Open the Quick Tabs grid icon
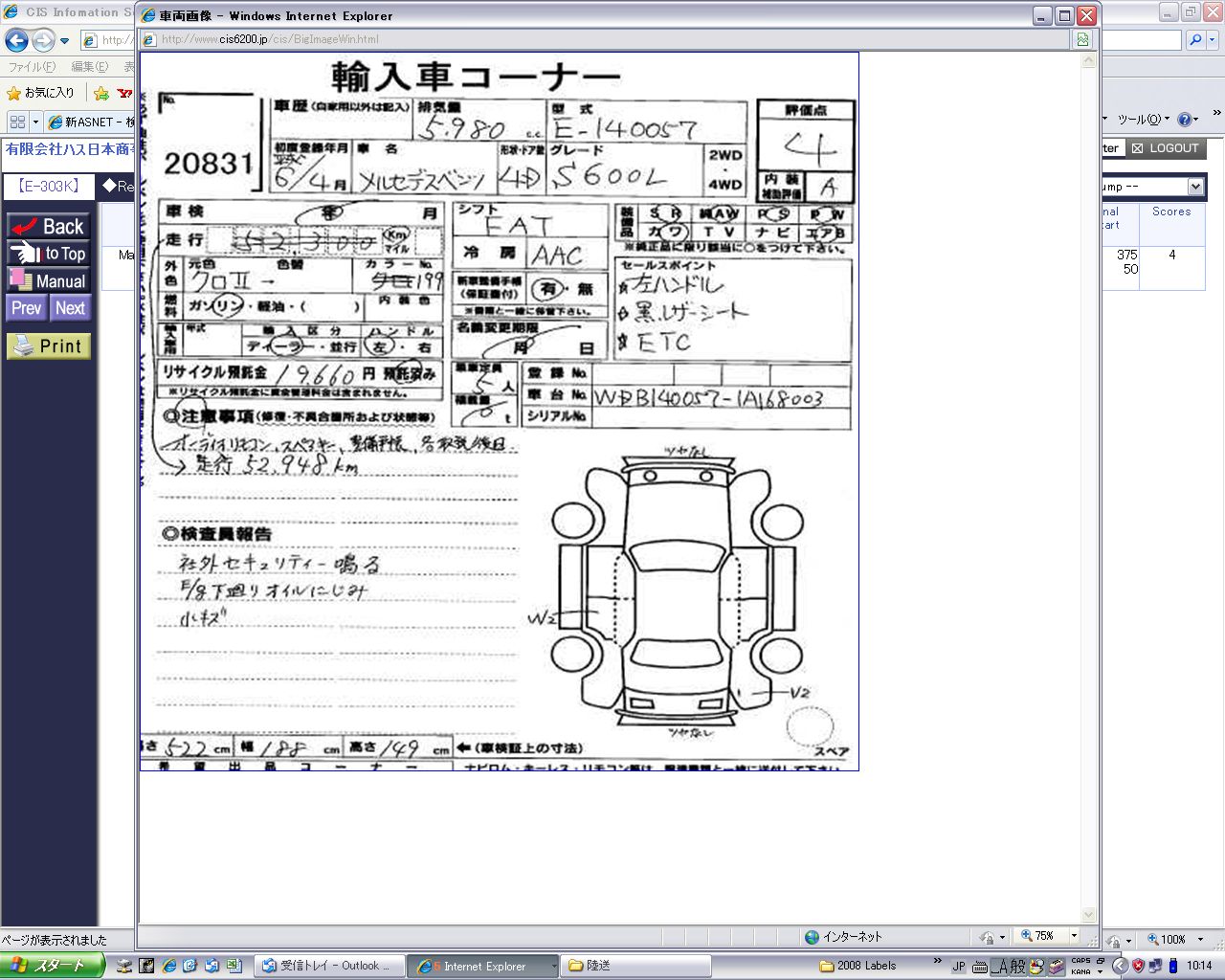Image resolution: width=1225 pixels, height=980 pixels. point(17,122)
